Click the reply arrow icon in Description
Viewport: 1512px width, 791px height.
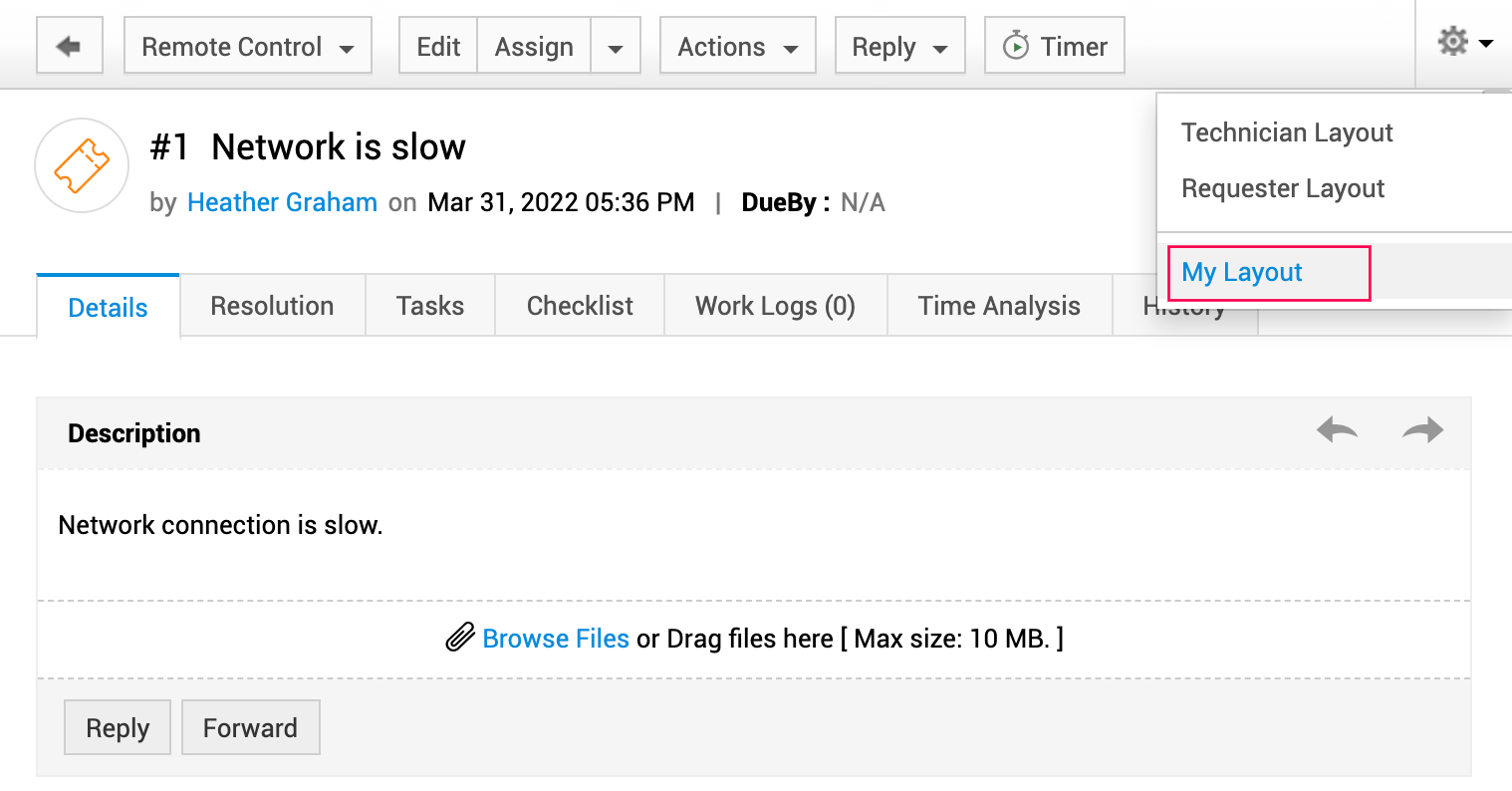point(1337,430)
